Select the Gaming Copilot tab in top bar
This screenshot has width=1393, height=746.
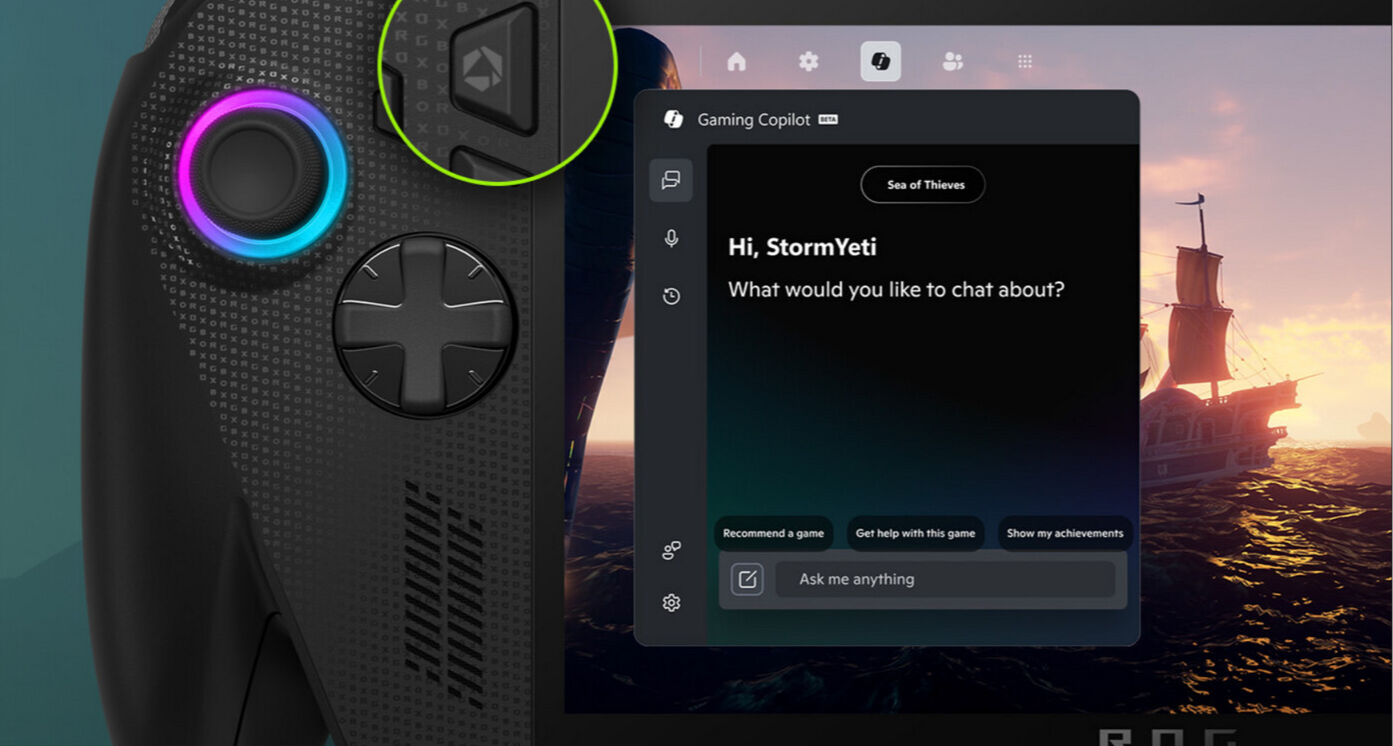[881, 62]
